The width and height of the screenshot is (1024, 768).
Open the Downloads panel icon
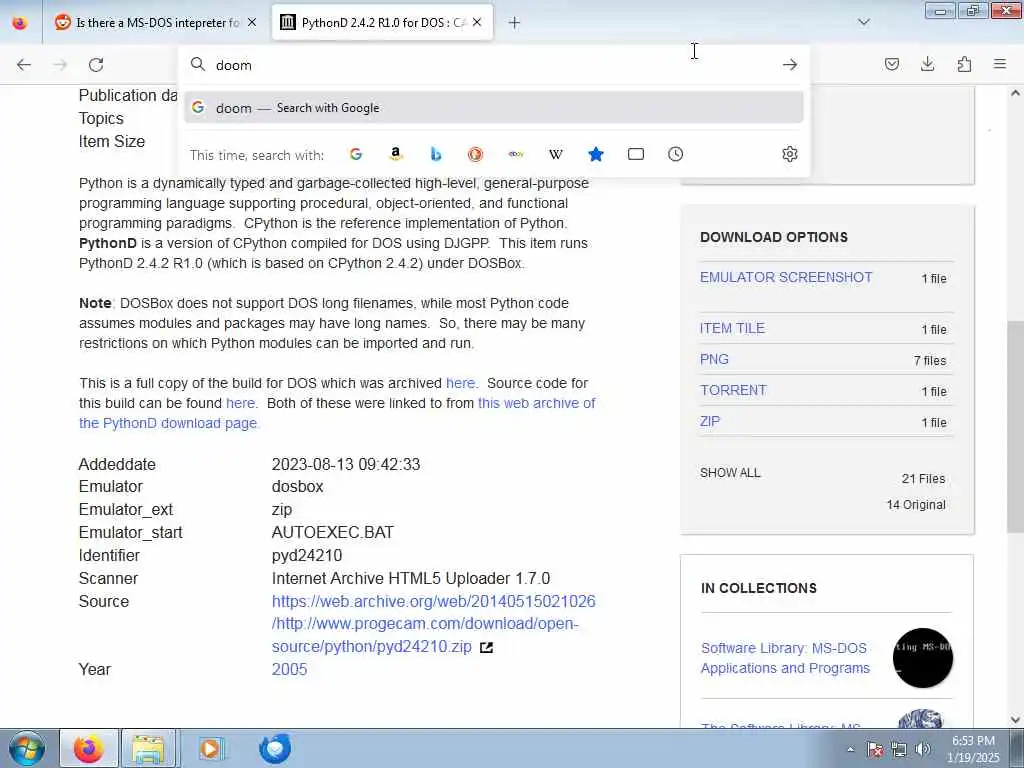pos(927,64)
